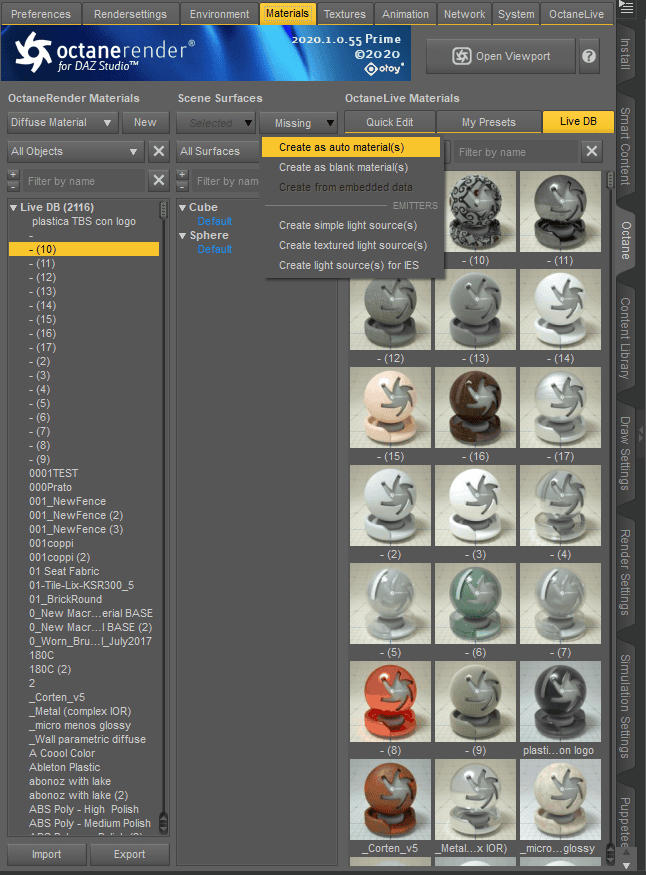Viewport: 646px width, 875px height.
Task: Expand all surfaces with plus icon
Action: 182,175
